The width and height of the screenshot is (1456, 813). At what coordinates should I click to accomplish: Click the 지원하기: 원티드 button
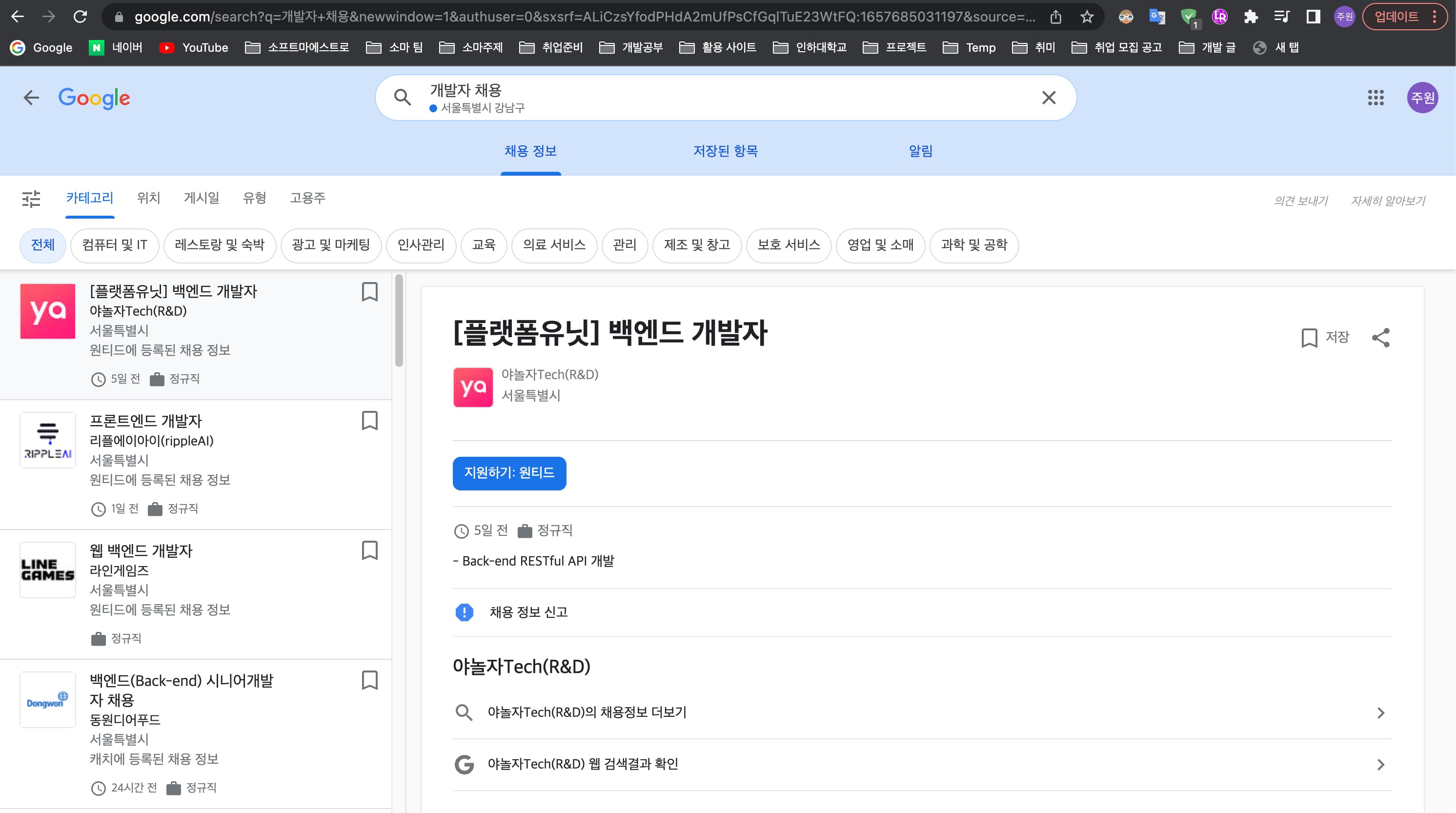tap(509, 473)
